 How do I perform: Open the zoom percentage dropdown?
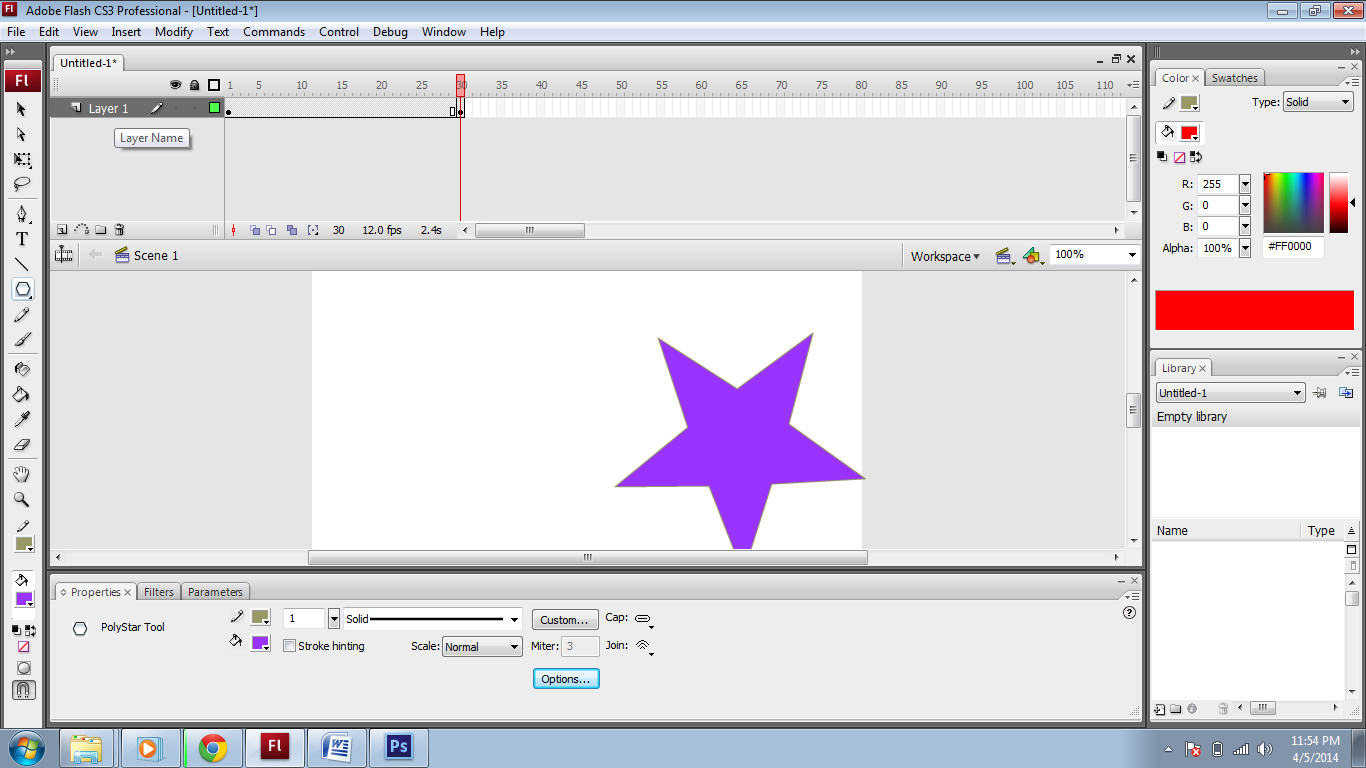[x=1131, y=255]
